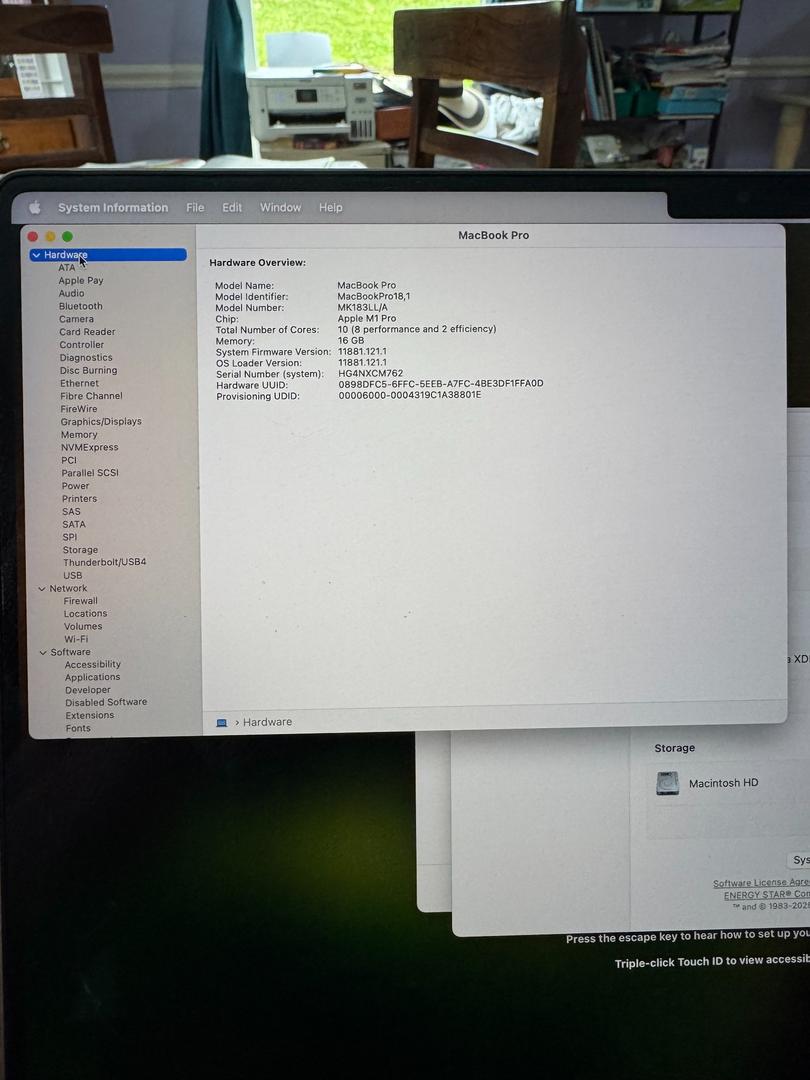Select Apple Pay in the sidebar
Viewport: 810px width, 1080px height.
tap(81, 280)
